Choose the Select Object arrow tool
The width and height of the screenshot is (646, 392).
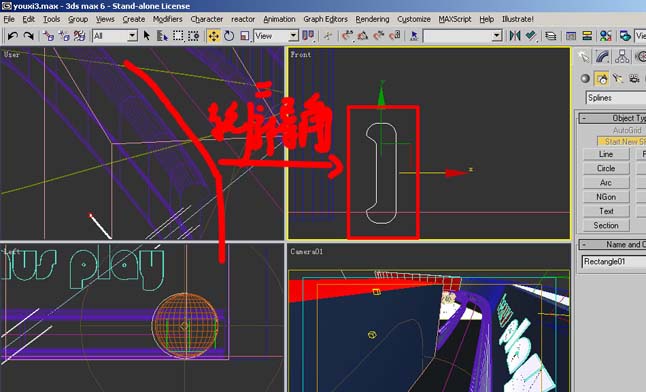[x=147, y=36]
